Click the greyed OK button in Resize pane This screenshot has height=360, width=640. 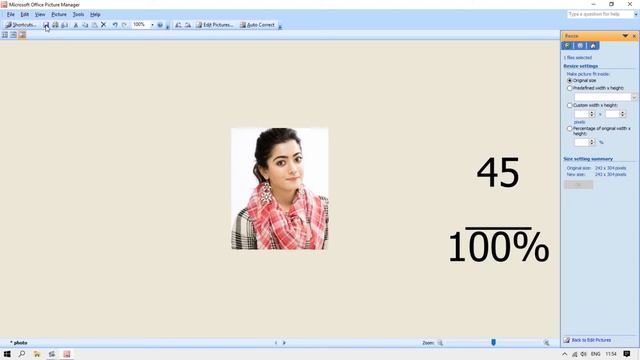(578, 184)
